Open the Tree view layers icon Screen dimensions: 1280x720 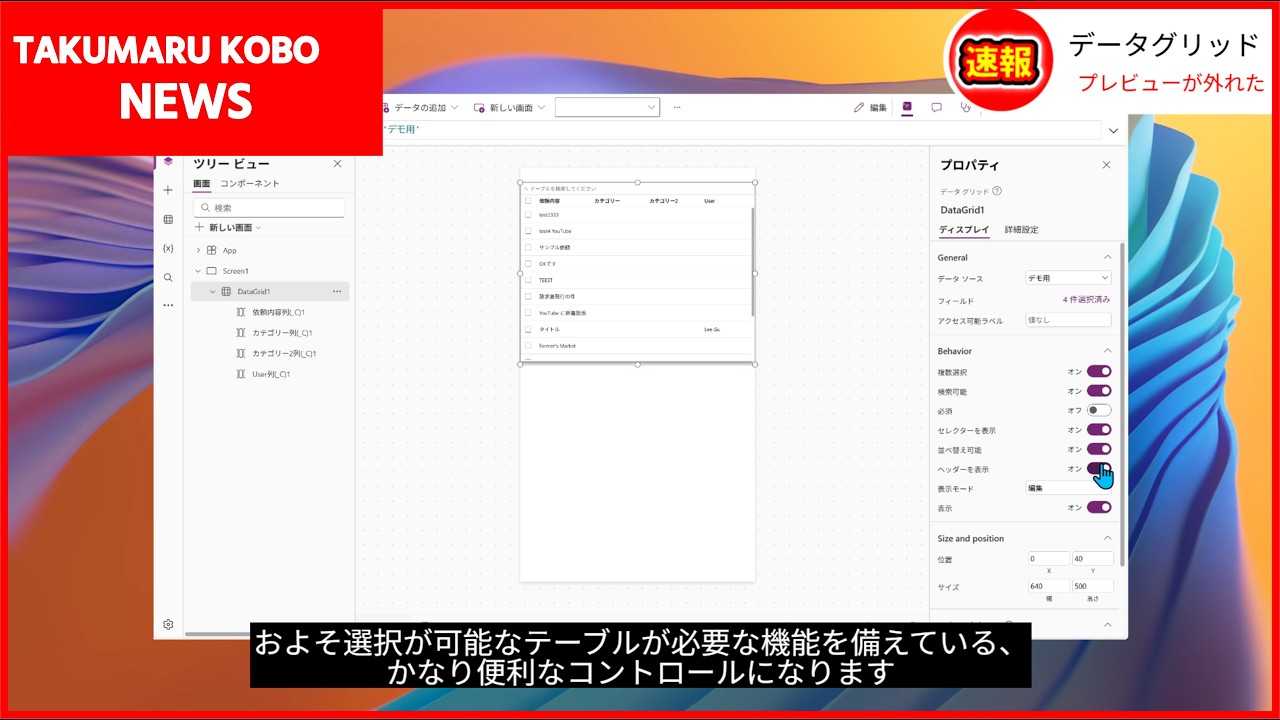pyautogui.click(x=168, y=162)
